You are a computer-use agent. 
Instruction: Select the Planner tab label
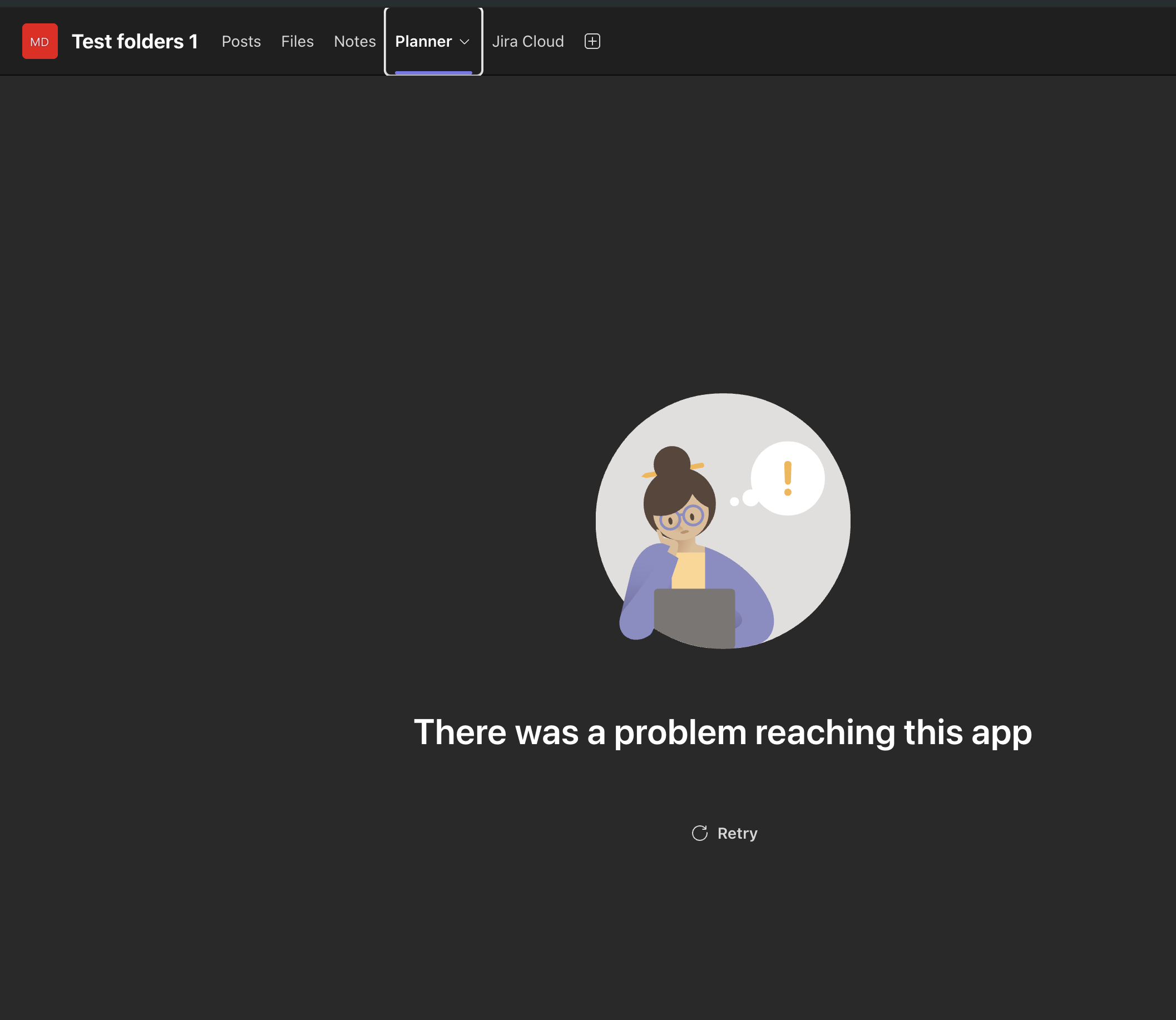click(423, 42)
